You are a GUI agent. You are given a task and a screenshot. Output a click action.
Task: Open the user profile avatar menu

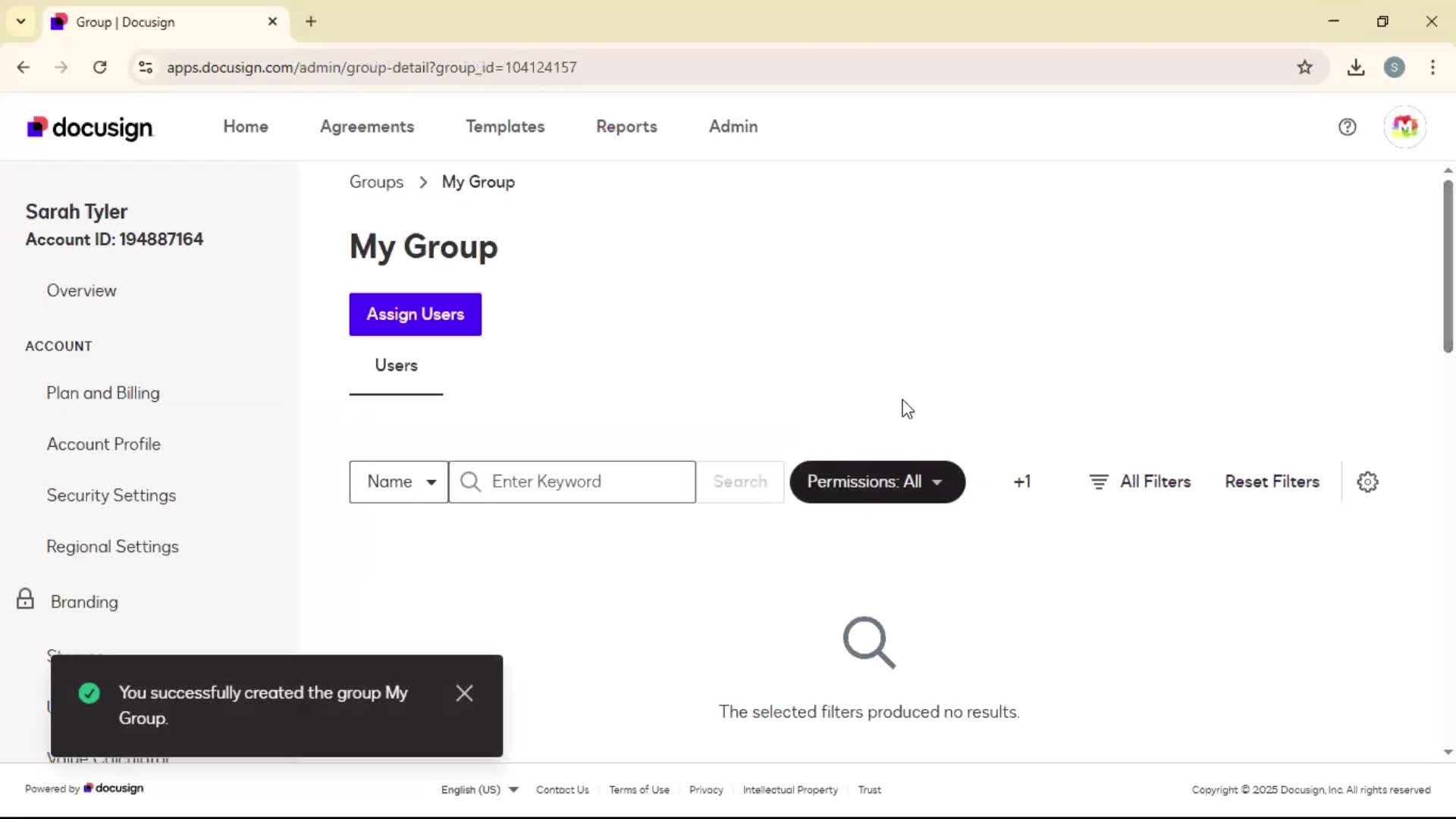(1404, 127)
